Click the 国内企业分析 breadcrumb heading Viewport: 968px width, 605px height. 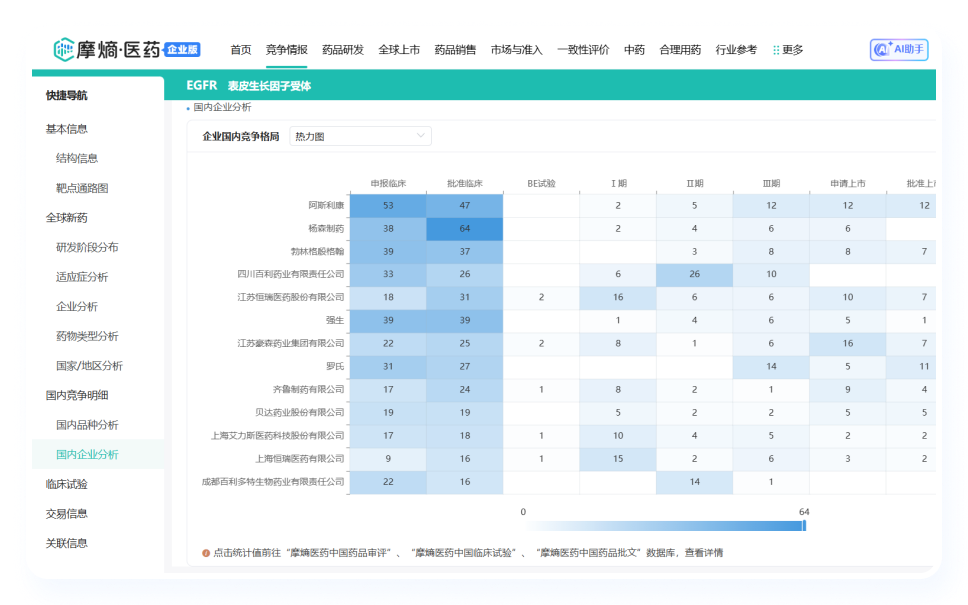(222, 107)
